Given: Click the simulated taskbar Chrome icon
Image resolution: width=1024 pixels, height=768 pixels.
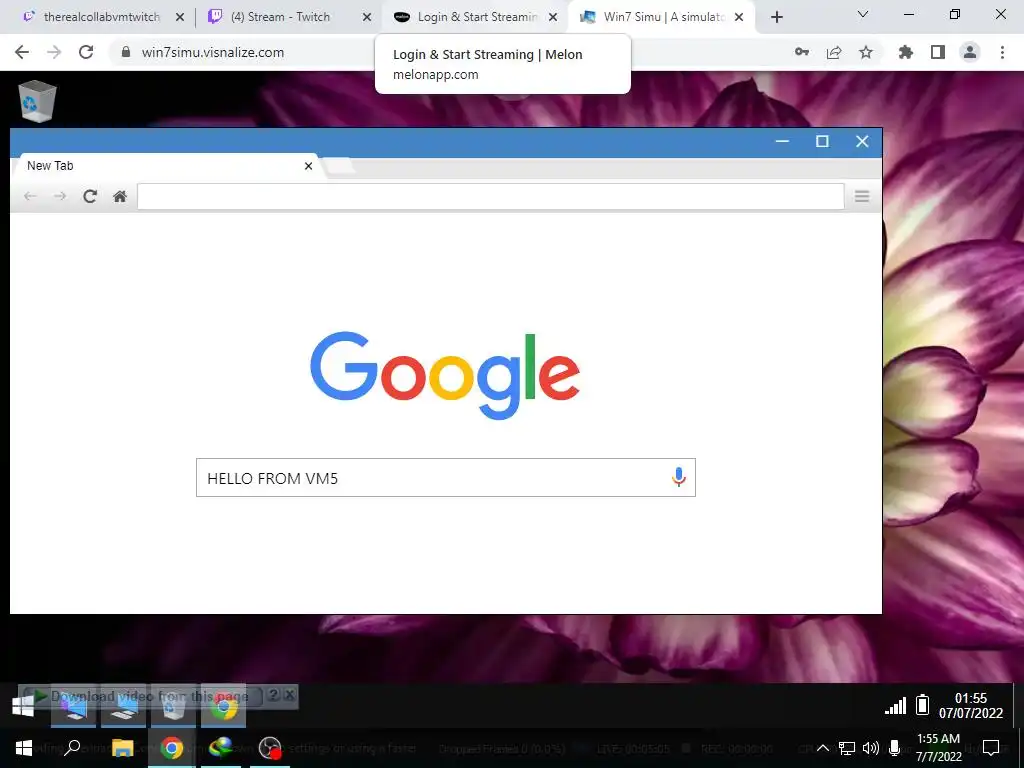Looking at the screenshot, I should pyautogui.click(x=223, y=707).
